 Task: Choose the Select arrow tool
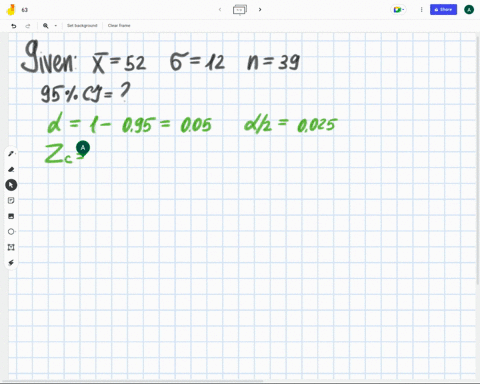pyautogui.click(x=11, y=185)
